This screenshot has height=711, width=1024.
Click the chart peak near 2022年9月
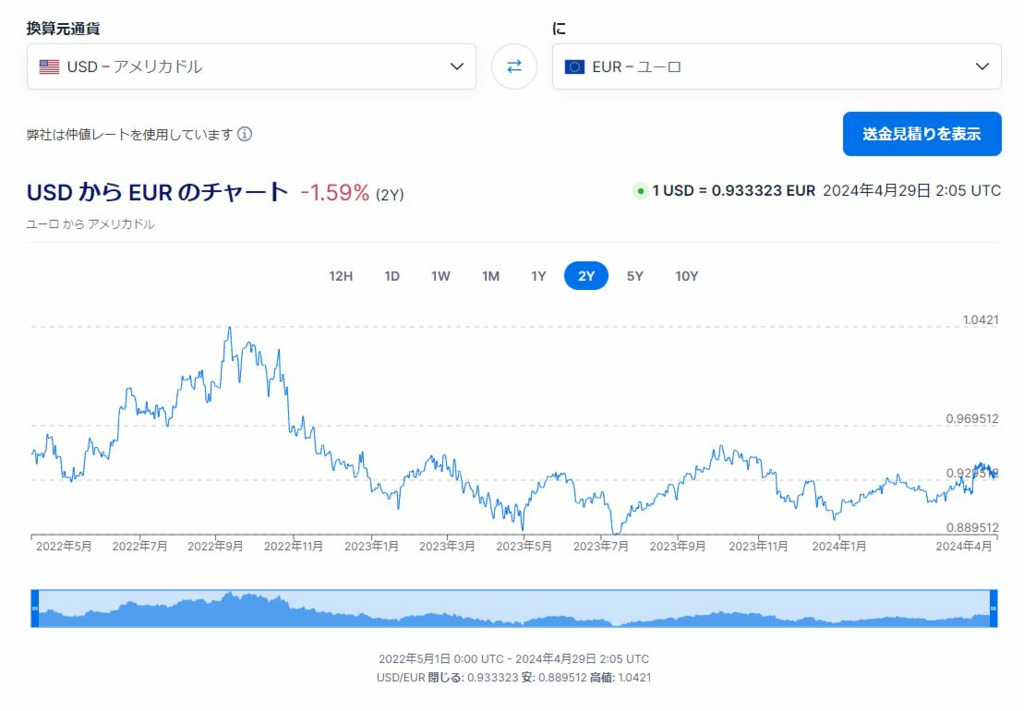[x=229, y=328]
